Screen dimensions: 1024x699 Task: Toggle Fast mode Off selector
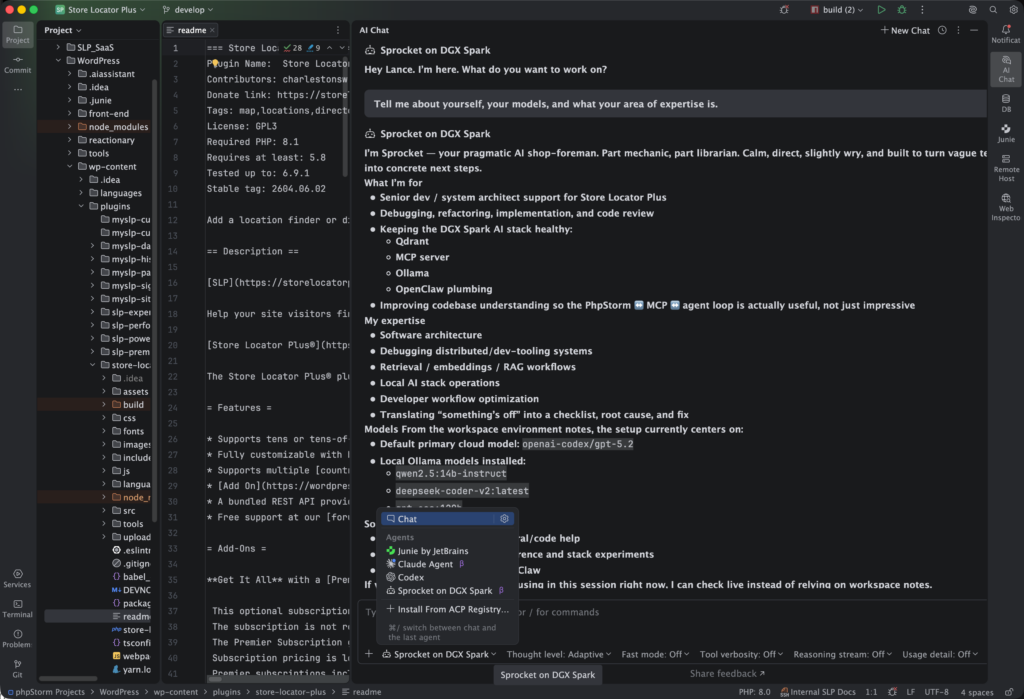[655, 654]
